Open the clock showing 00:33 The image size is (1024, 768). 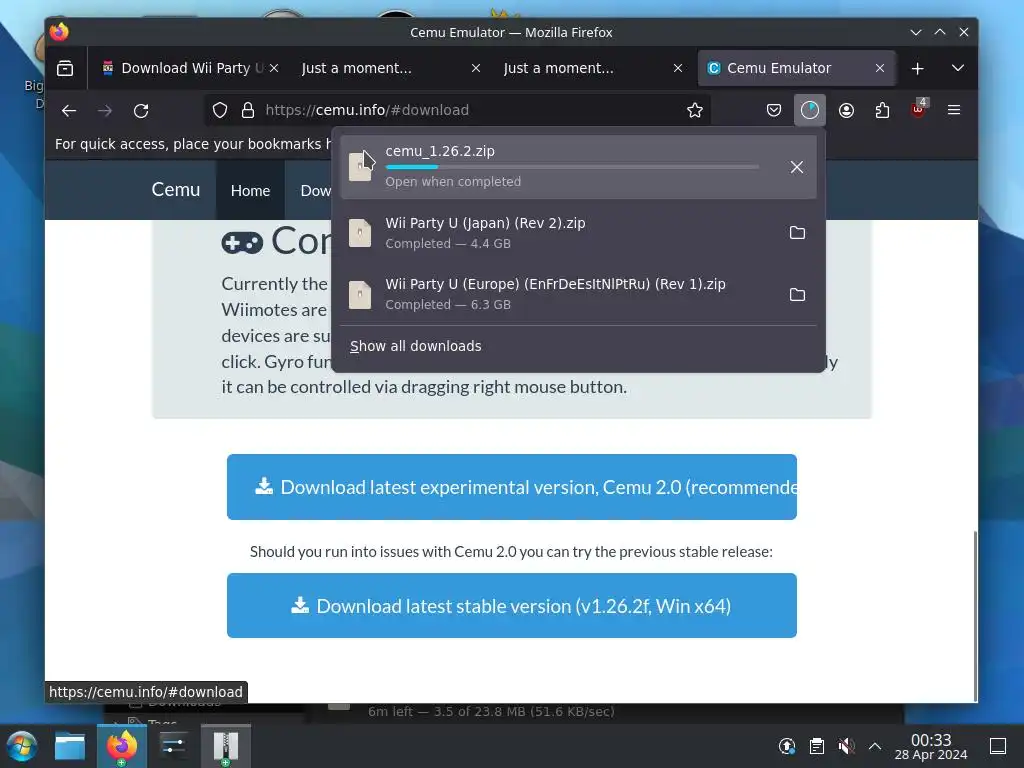[931, 746]
